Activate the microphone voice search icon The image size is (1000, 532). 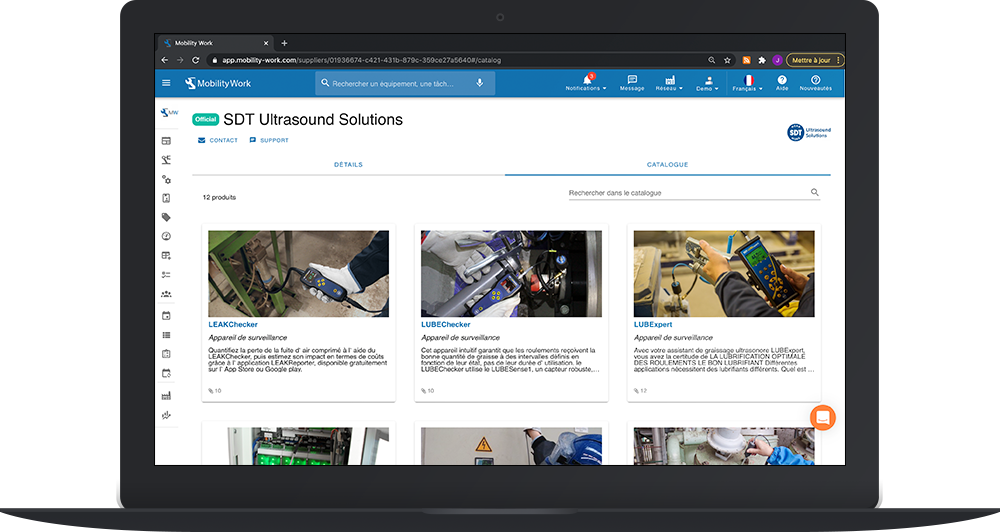point(480,83)
